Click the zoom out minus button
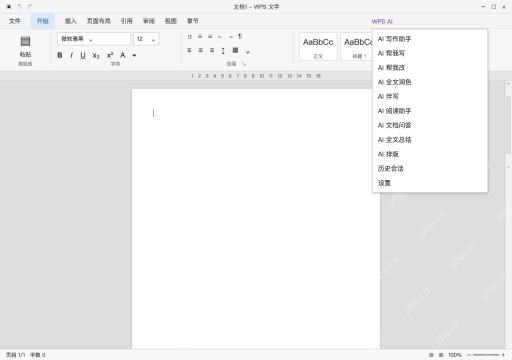The height and width of the screenshot is (360, 512). point(469,355)
